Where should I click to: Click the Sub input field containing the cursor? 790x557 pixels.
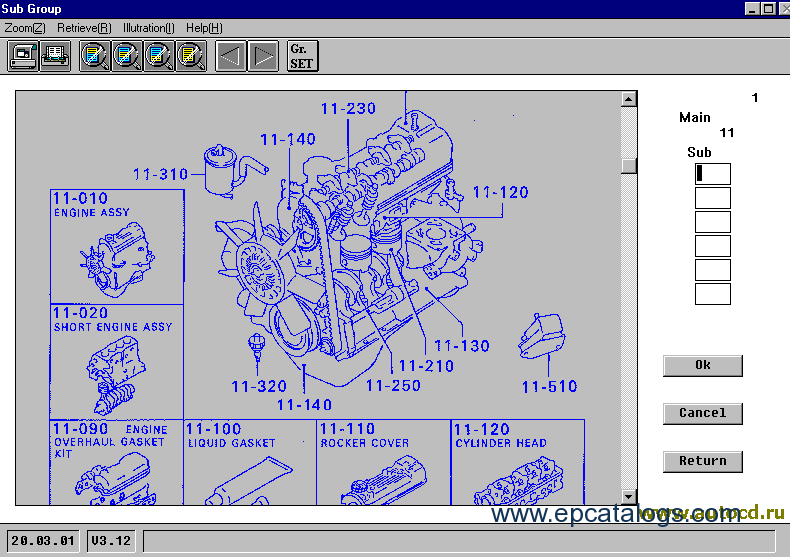[x=712, y=174]
